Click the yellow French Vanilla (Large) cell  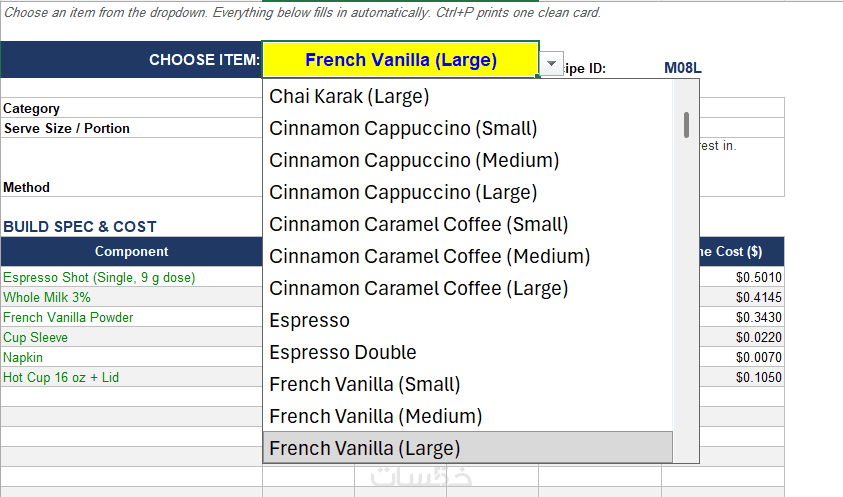click(x=401, y=60)
